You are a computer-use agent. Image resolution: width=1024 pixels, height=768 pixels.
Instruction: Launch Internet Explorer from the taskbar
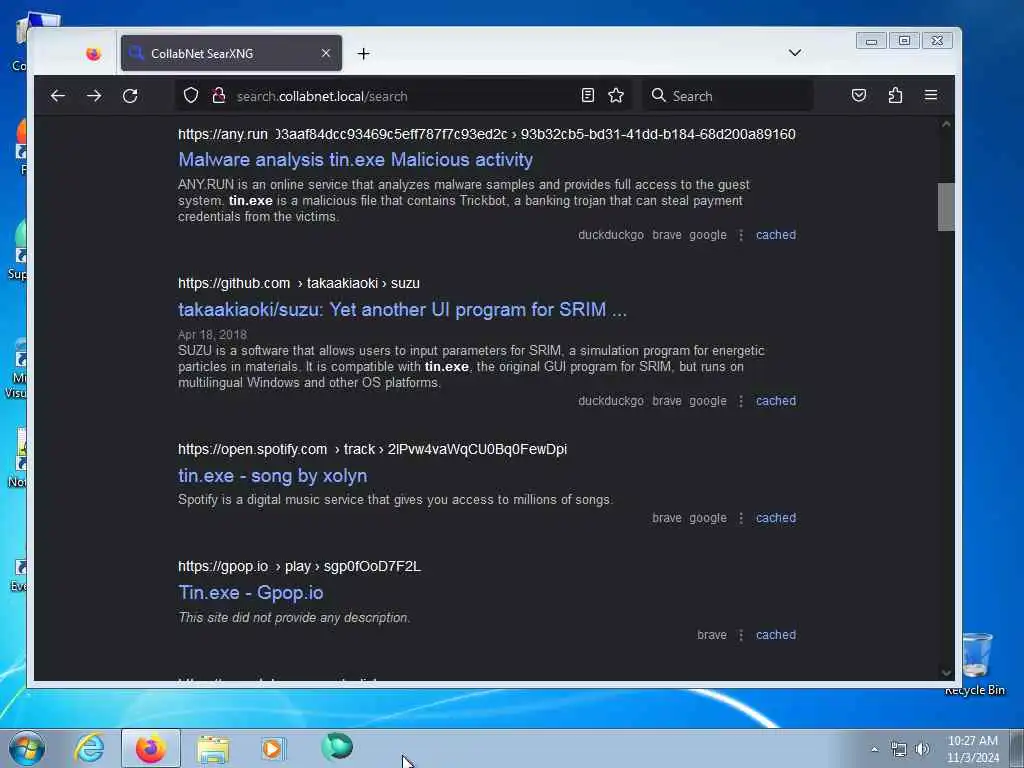[89, 748]
